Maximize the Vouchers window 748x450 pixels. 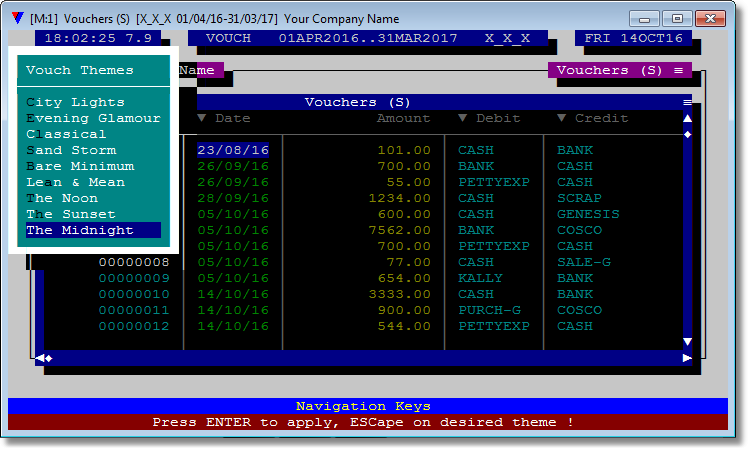coord(677,19)
